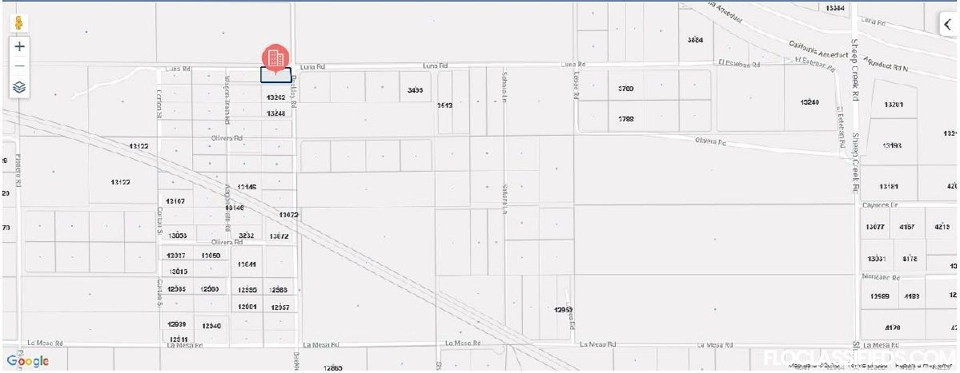This screenshot has height=373, width=960.
Task: Zoom in with the plus button
Action: coord(20,47)
